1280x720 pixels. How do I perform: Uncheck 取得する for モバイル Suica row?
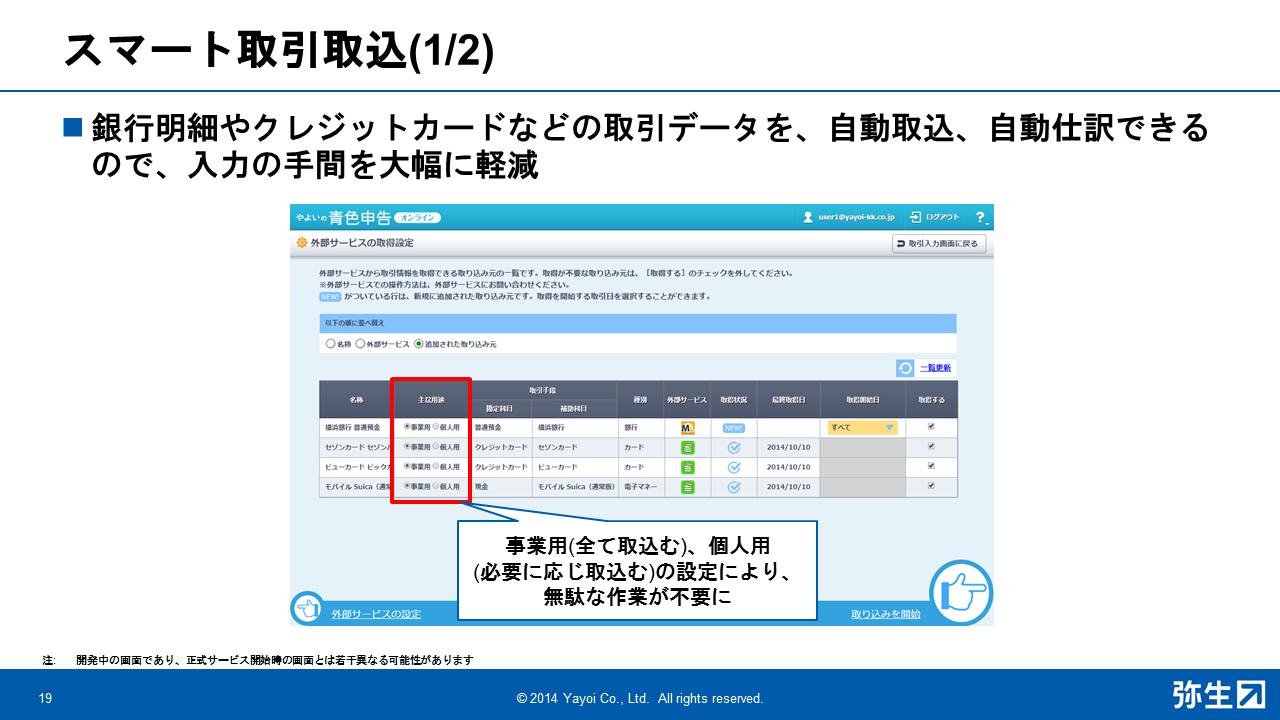[x=931, y=486]
